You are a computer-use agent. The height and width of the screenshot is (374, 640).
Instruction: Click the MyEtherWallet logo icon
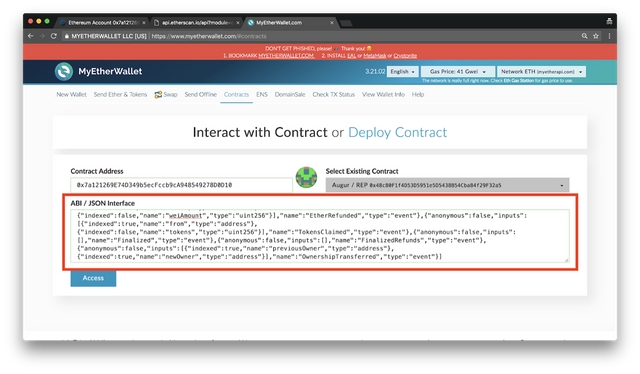pyautogui.click(x=64, y=71)
